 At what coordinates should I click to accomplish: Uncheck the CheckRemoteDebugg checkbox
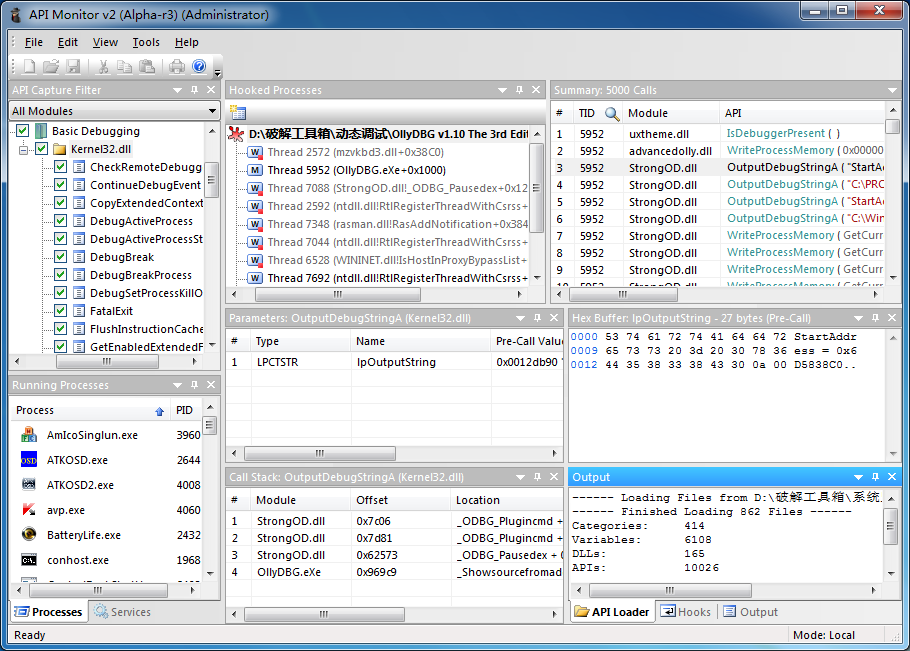[x=60, y=167]
